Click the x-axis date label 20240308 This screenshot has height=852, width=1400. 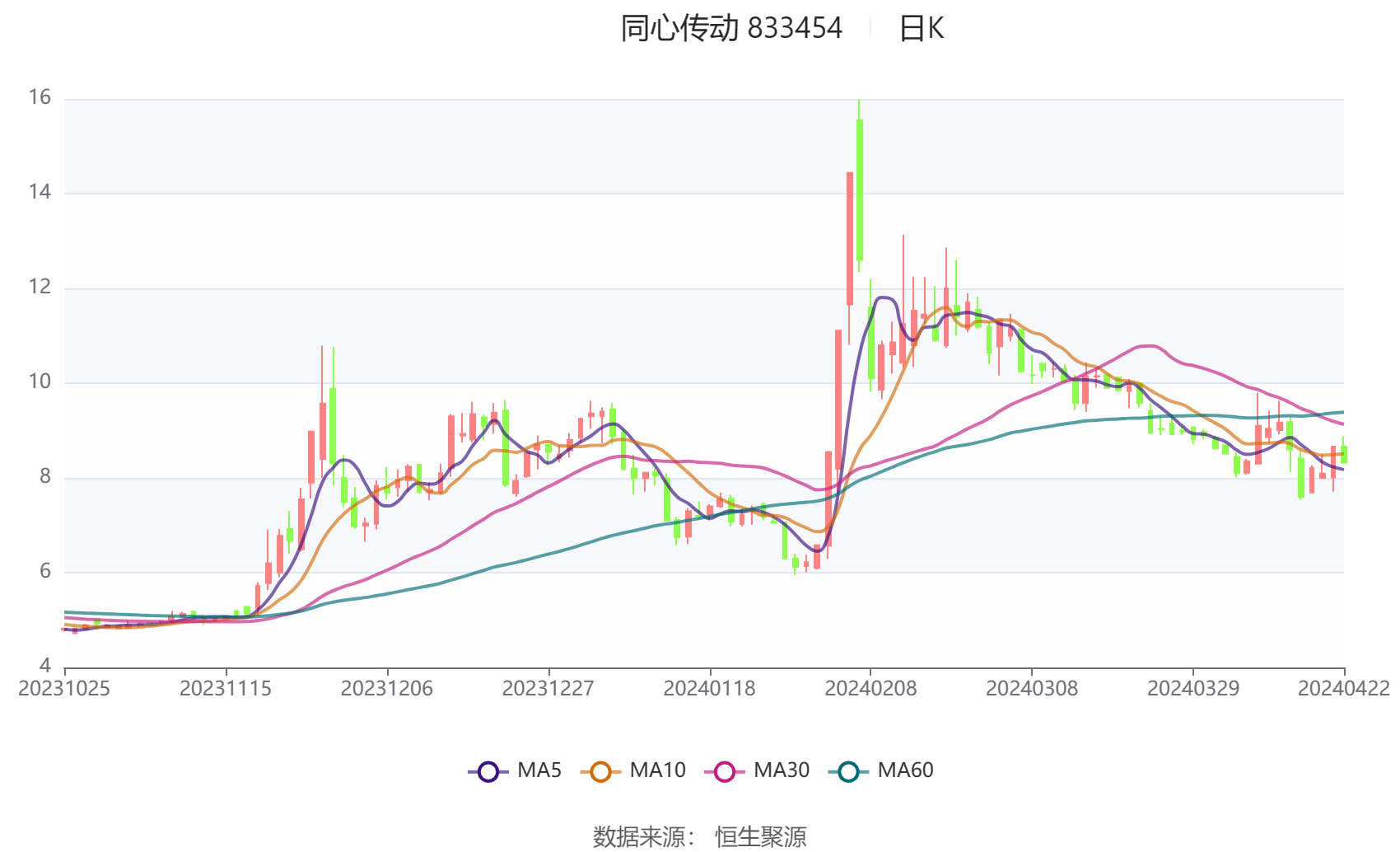pyautogui.click(x=1032, y=689)
